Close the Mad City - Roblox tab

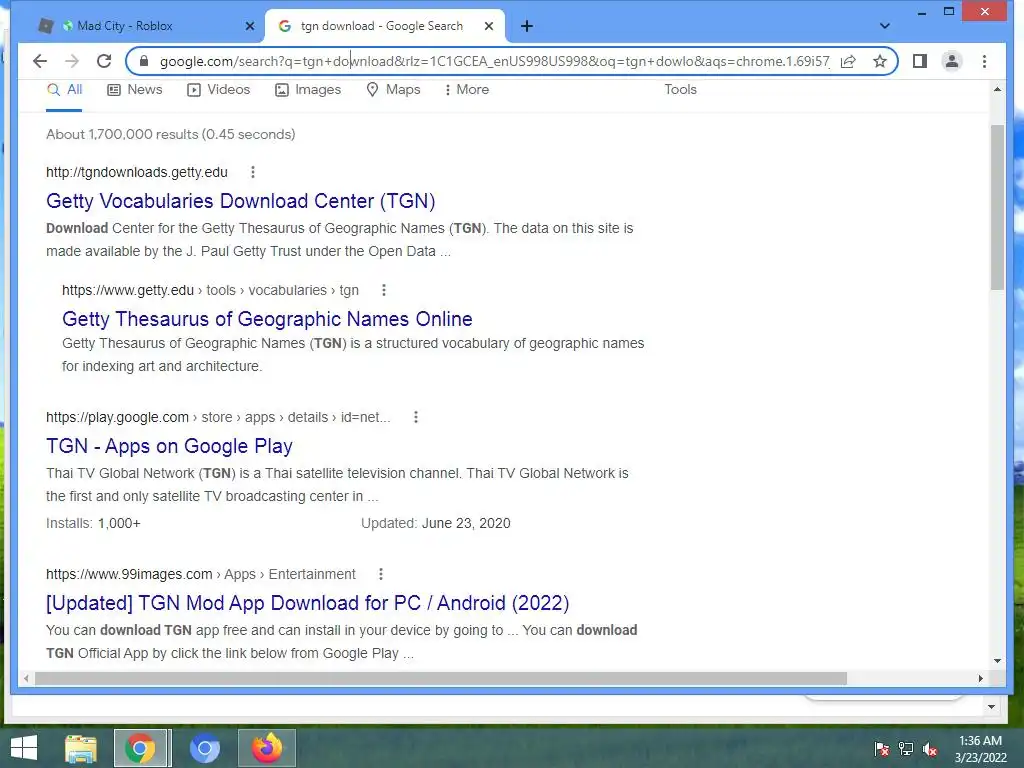(249, 26)
